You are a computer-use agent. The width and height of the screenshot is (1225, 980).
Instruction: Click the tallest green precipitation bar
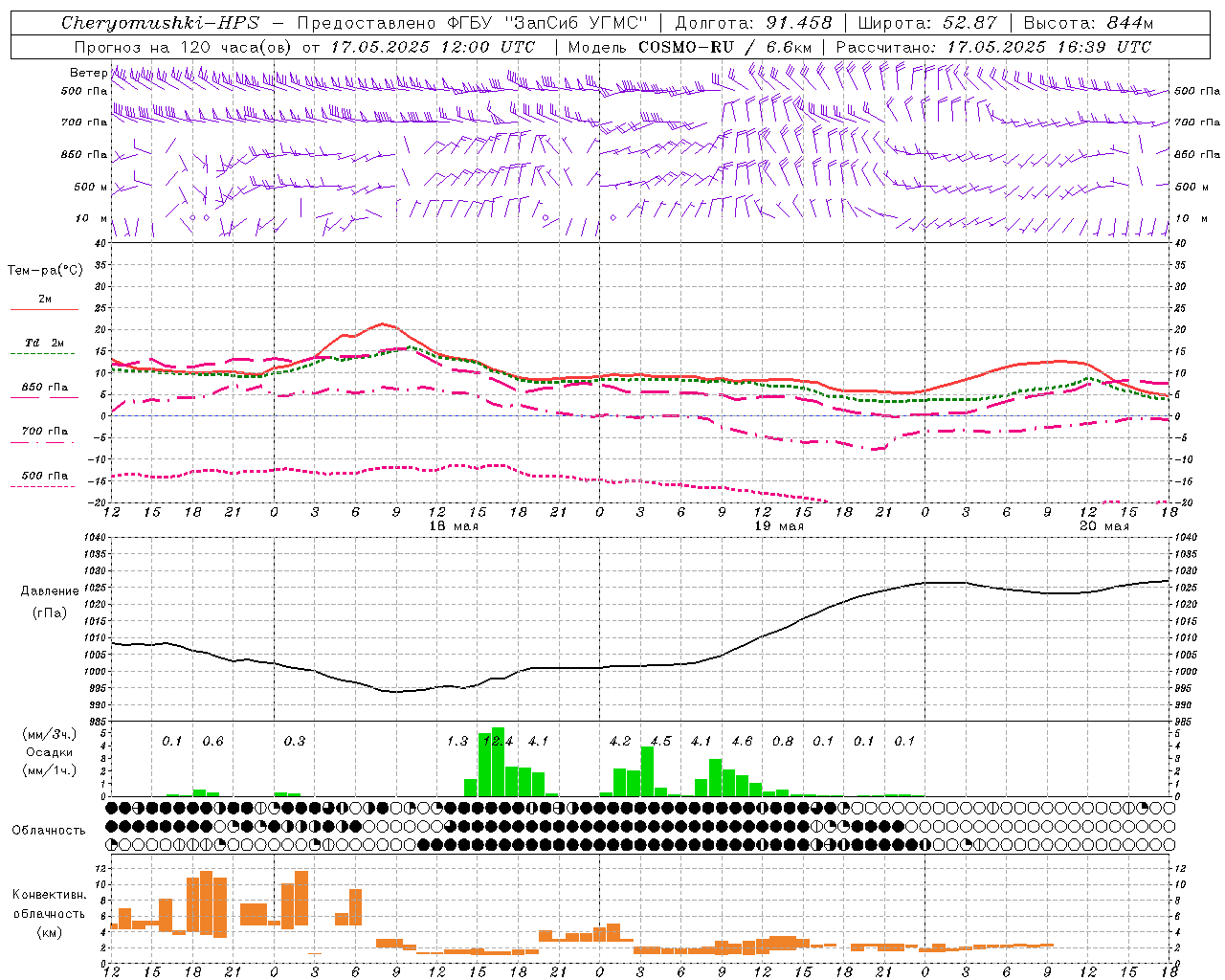coord(498,762)
